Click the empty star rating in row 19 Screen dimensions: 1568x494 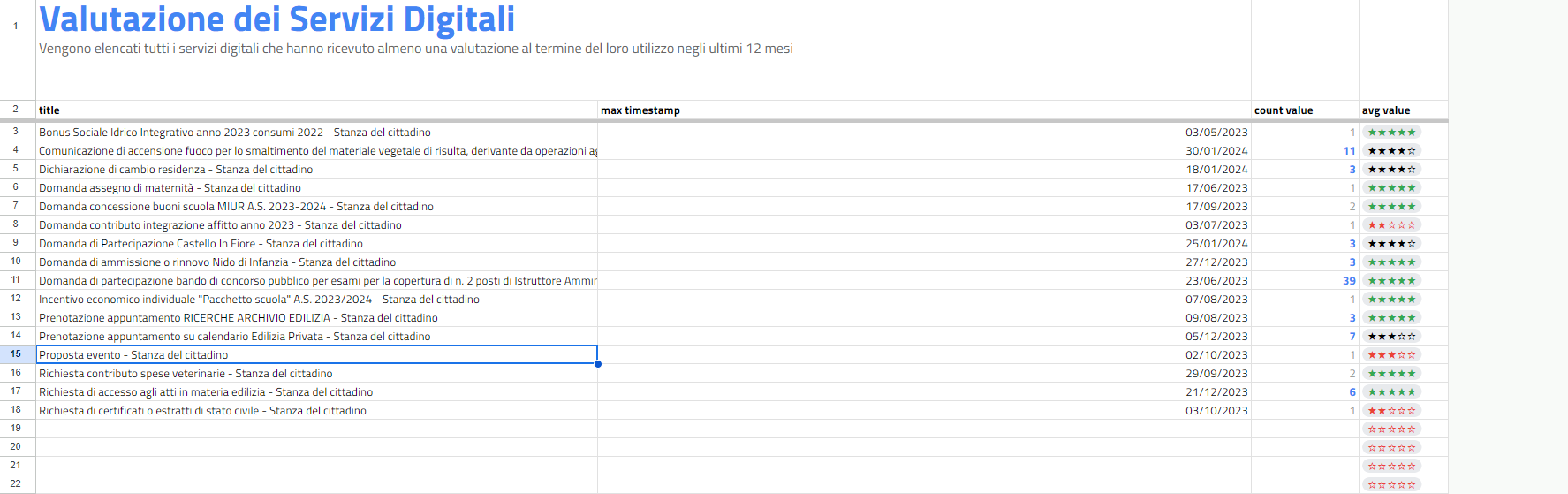(x=1391, y=429)
